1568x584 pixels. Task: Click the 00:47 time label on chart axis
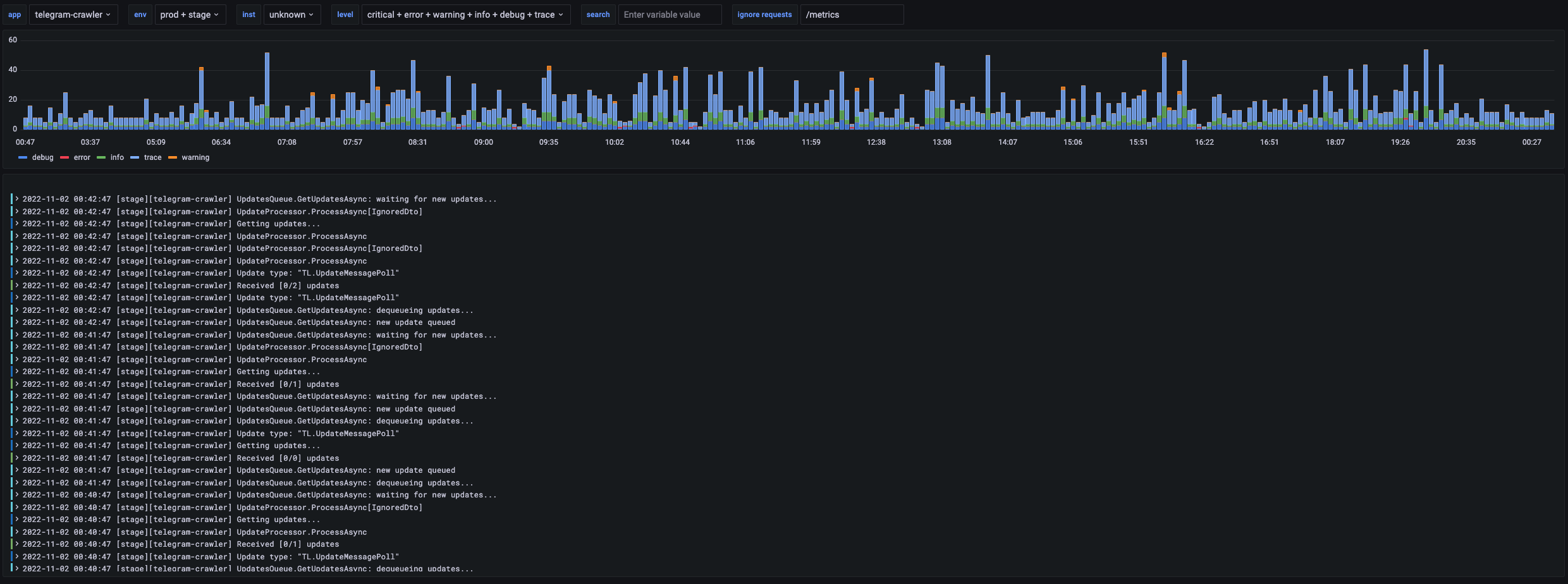coord(25,142)
